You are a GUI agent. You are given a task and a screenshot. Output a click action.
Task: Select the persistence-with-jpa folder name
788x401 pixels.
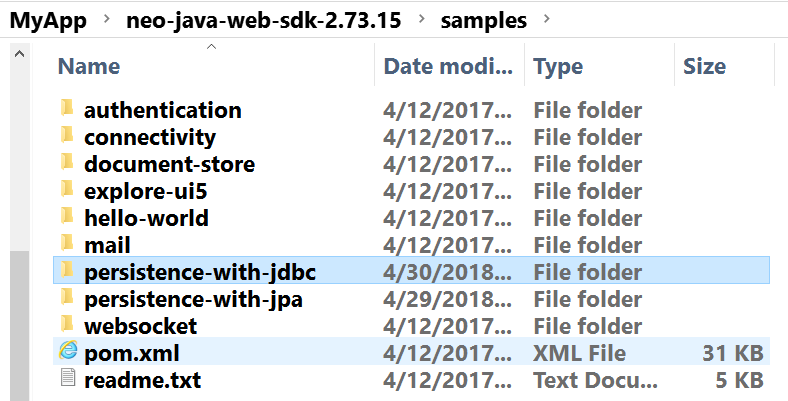click(x=193, y=298)
